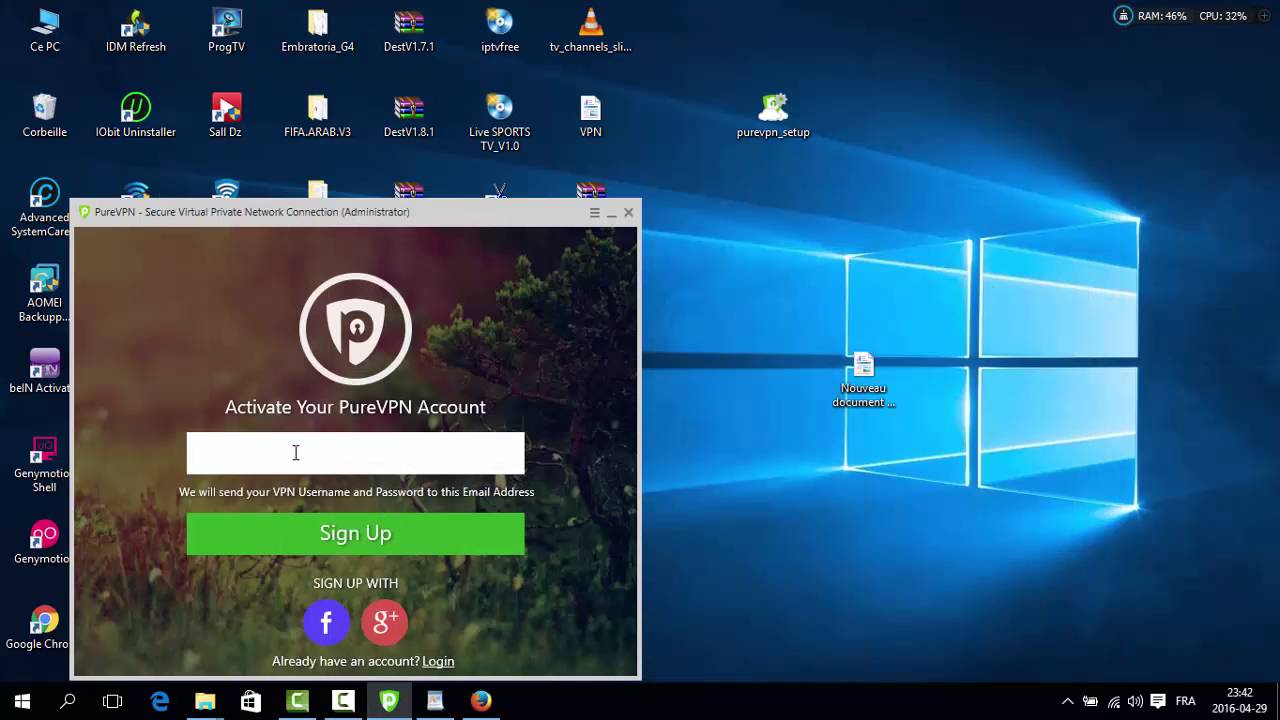Select the beIN Activator desktop icon

(42, 371)
